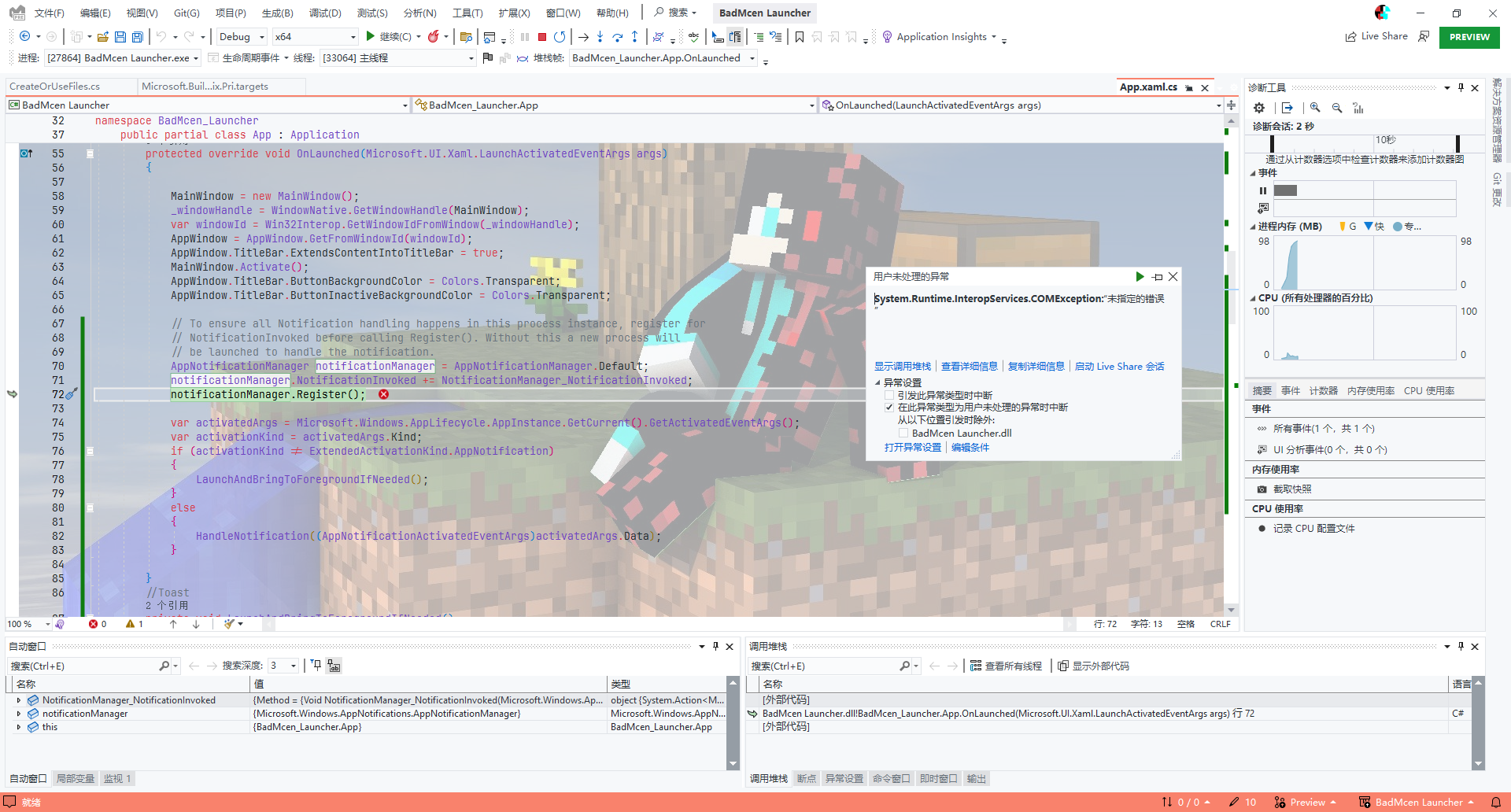Toggle Show External Code in call stack
This screenshot has height=812, width=1511.
(x=1093, y=666)
